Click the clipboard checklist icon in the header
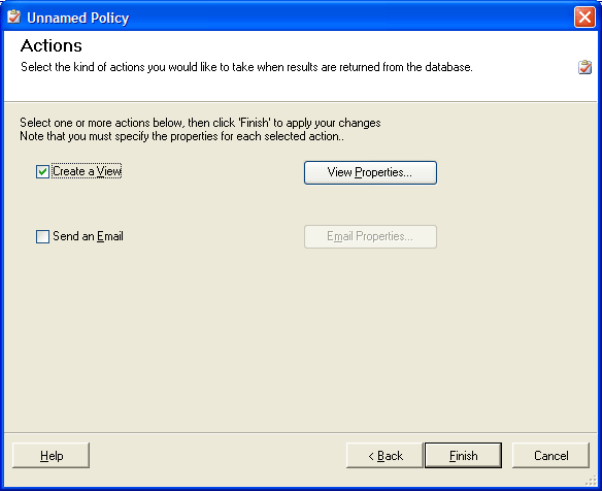 pos(584,68)
